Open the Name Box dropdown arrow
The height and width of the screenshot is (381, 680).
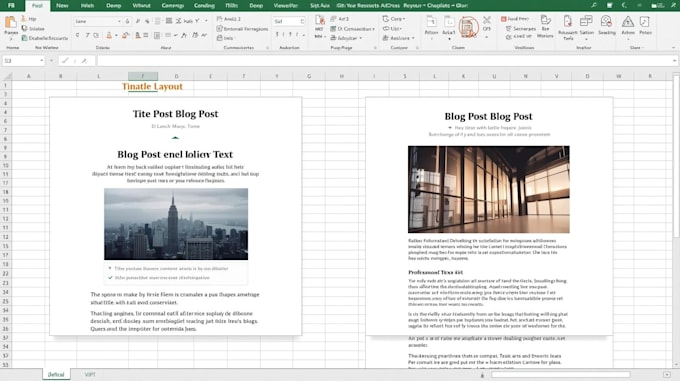[41, 61]
